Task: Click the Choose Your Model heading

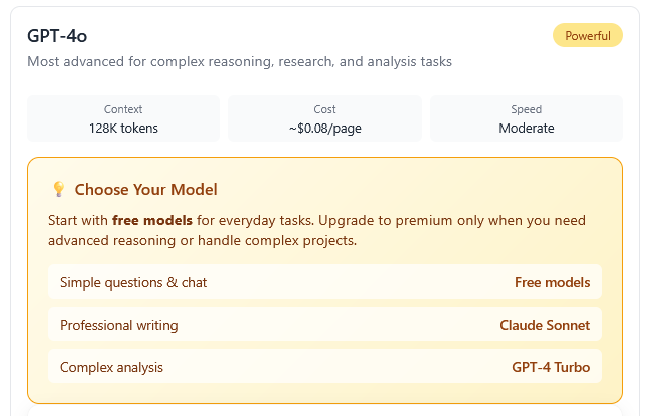Action: (146, 190)
